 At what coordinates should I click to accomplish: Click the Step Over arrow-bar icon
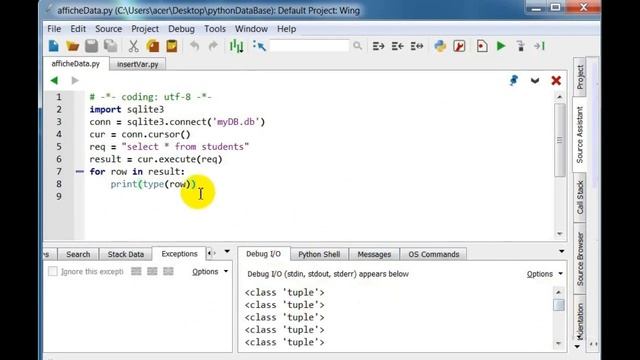539,46
